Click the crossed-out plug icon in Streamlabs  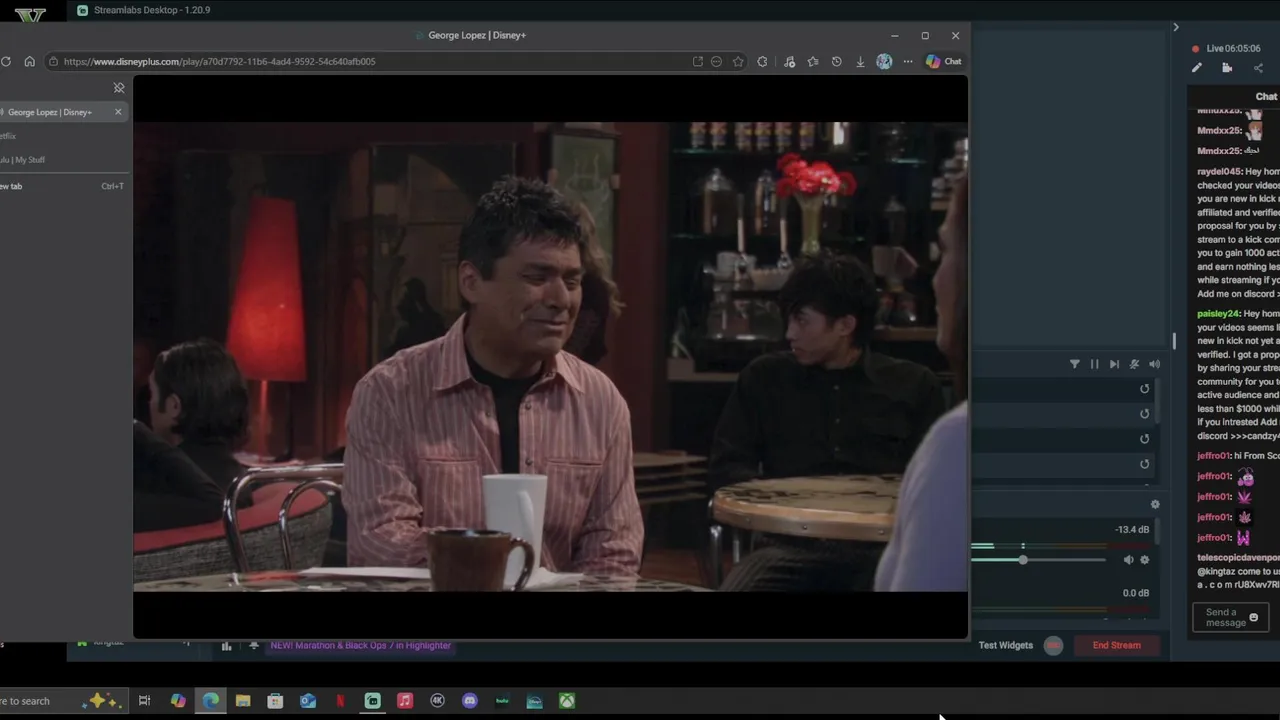click(1134, 364)
